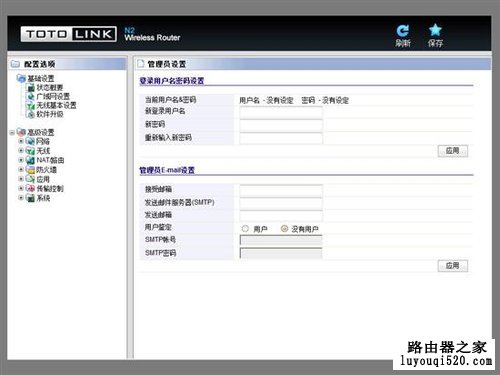Screen dimensions: 500x375
Task: Focus the 发送邮箱 input field
Action: 281,216
